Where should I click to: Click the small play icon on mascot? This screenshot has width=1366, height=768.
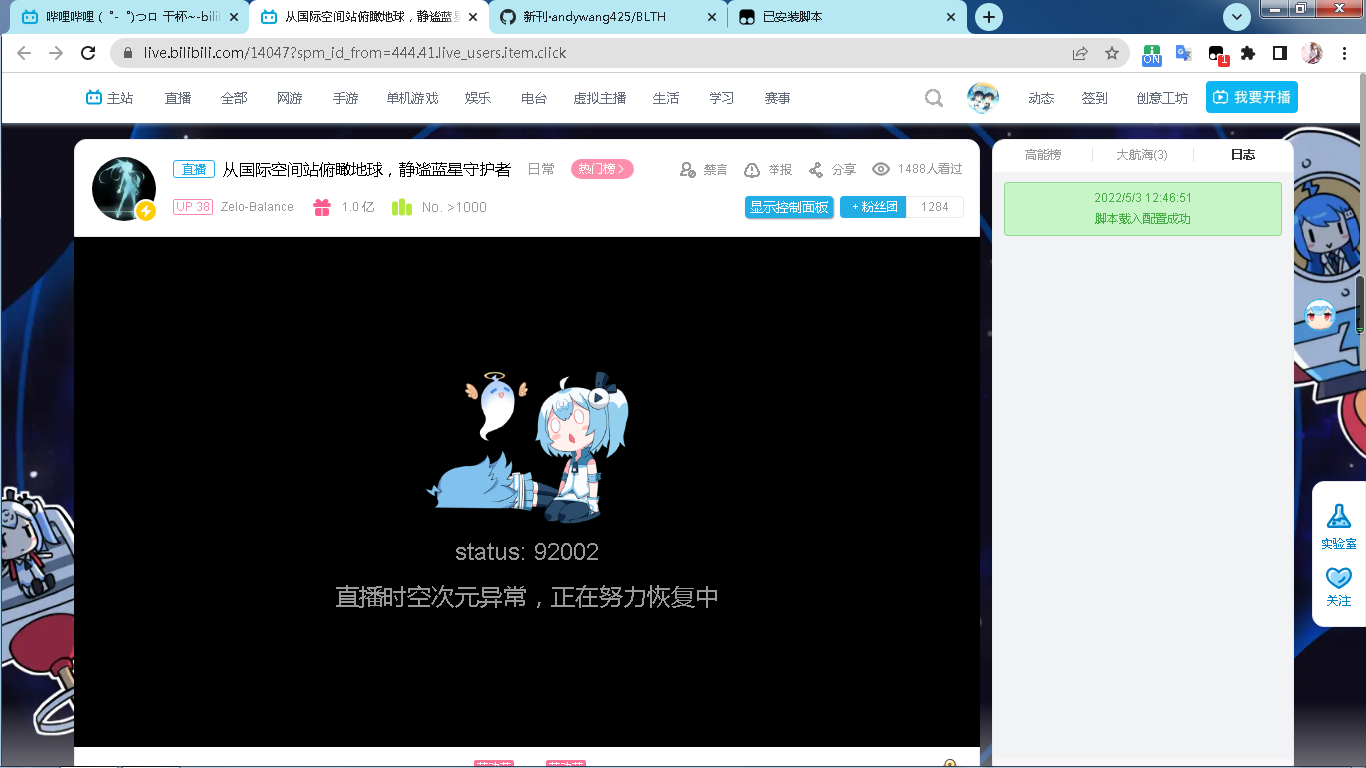[598, 397]
